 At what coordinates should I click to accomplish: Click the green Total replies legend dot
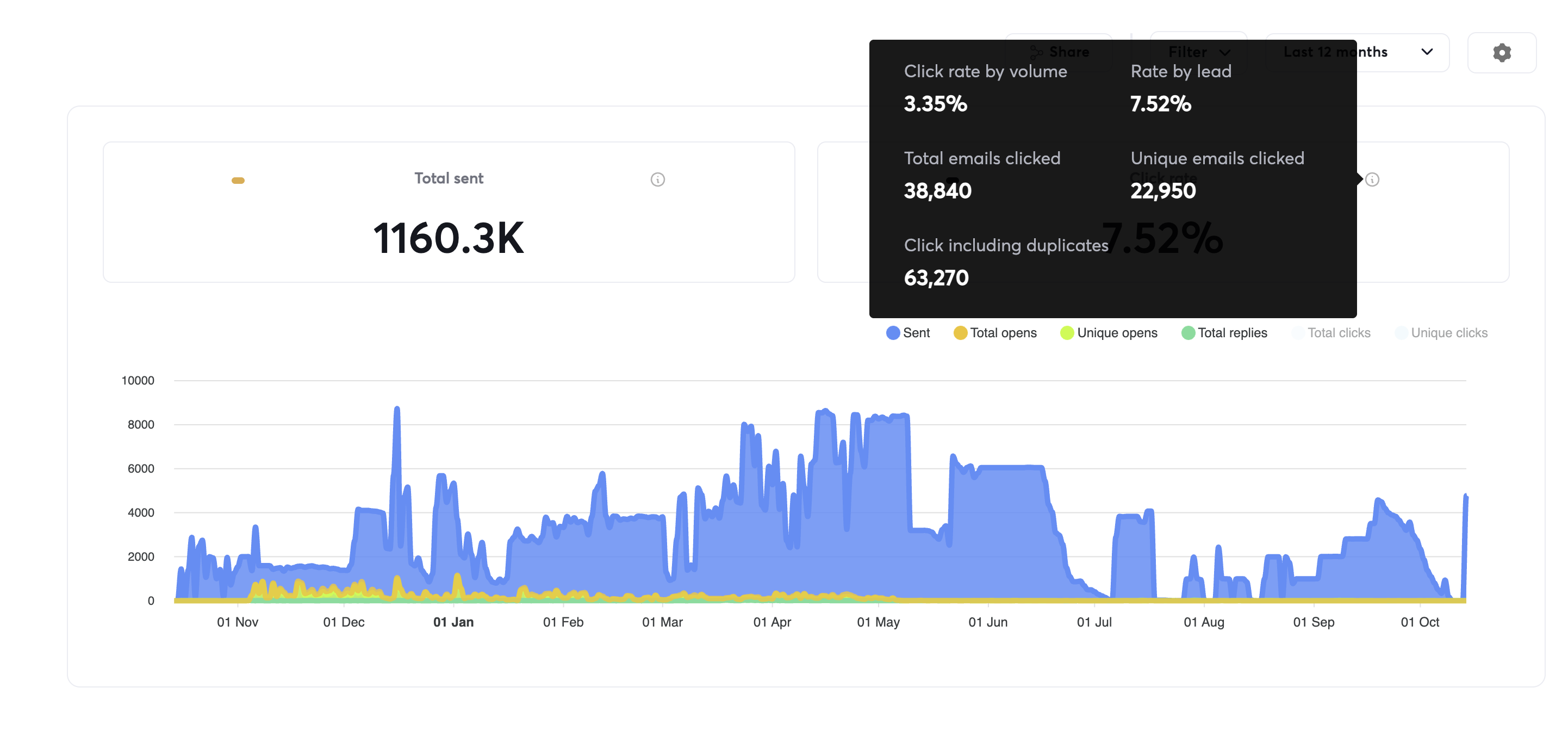click(x=1187, y=333)
